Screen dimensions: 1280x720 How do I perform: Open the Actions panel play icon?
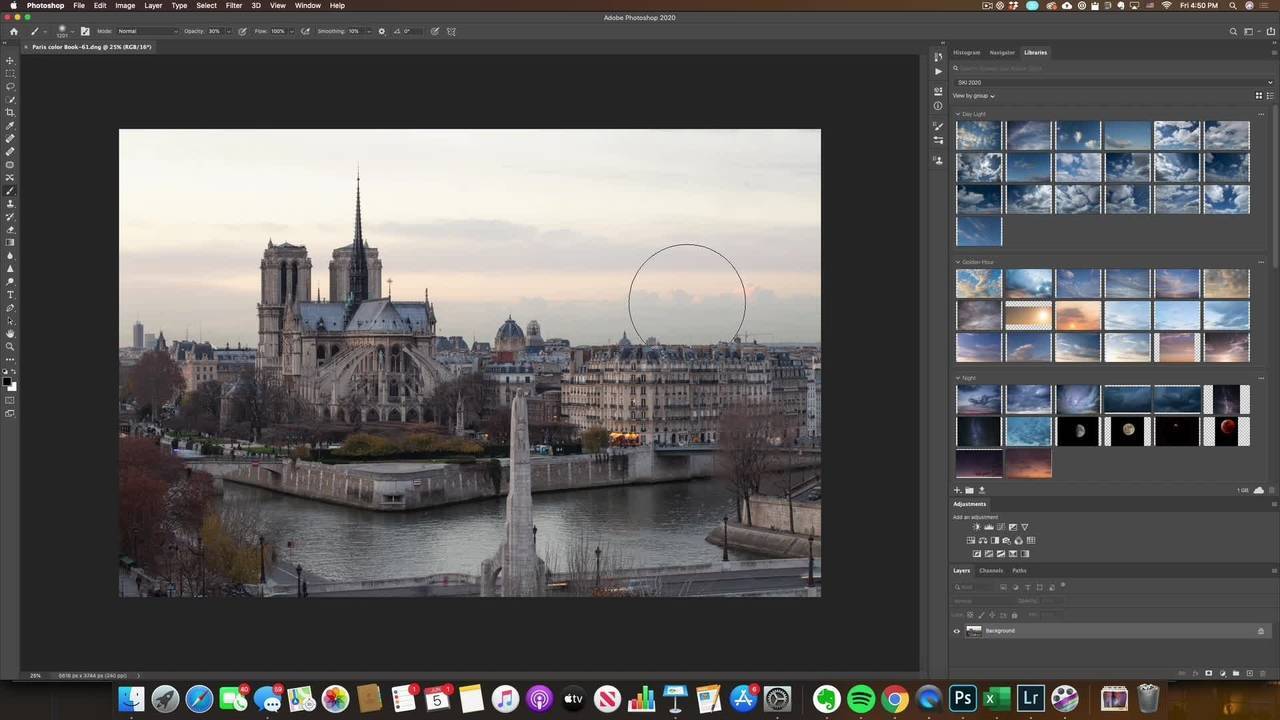[x=938, y=71]
